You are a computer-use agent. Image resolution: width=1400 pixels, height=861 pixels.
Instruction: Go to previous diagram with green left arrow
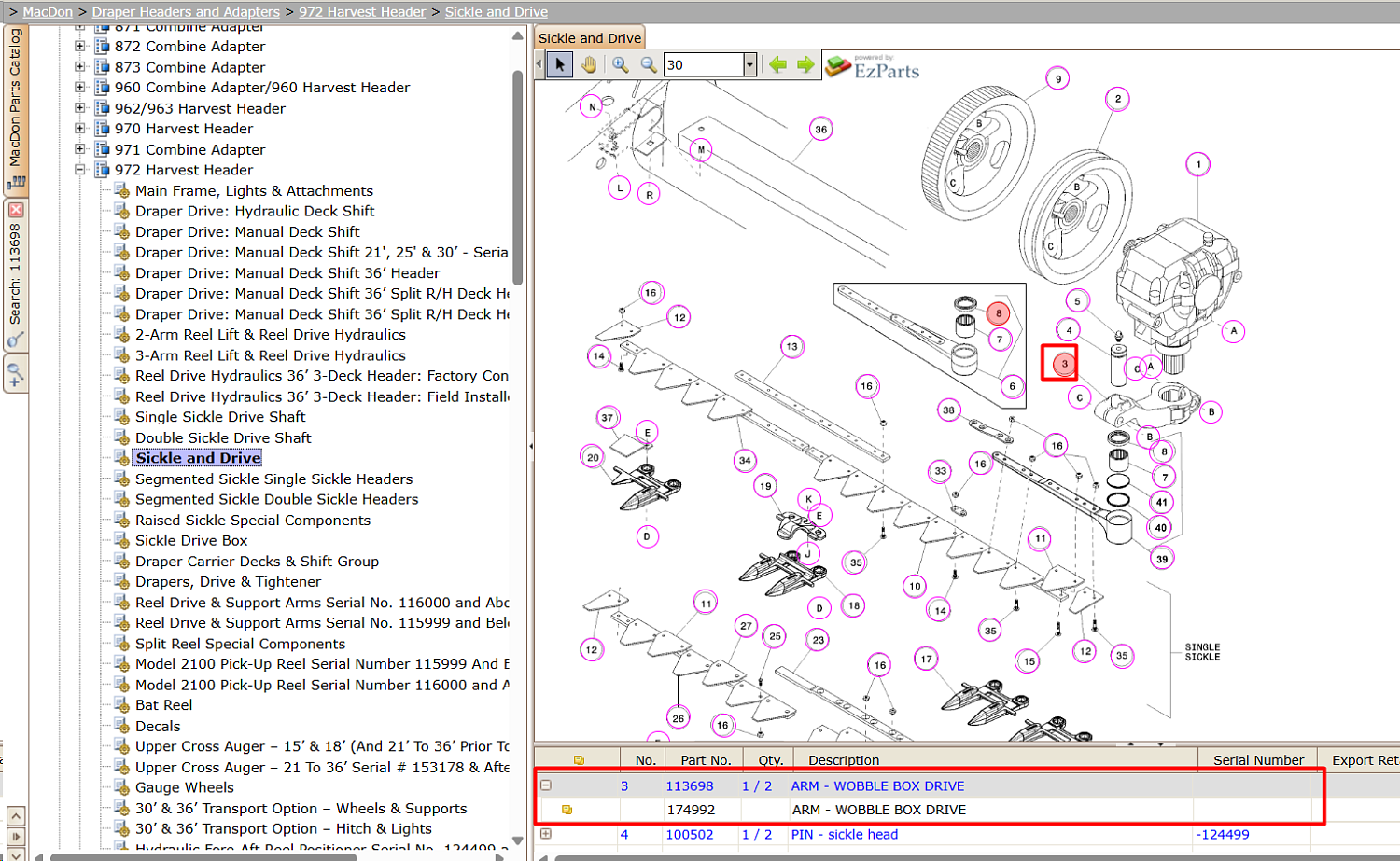coord(777,64)
